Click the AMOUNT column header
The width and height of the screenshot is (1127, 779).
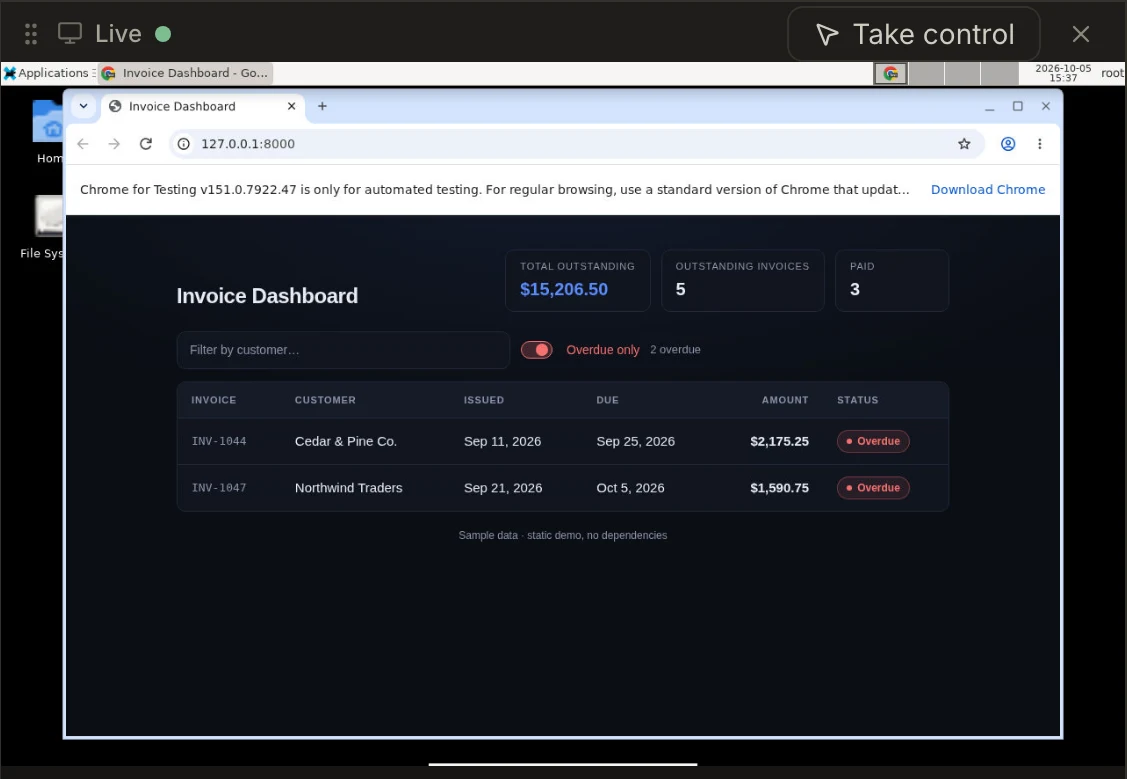point(785,400)
